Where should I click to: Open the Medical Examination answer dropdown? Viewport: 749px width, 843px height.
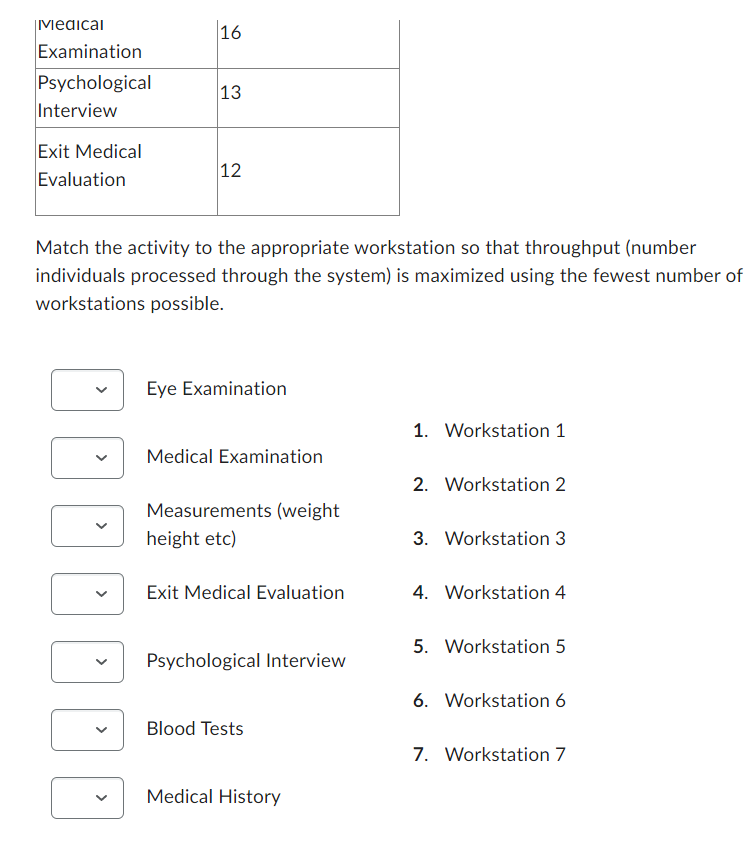(x=87, y=458)
